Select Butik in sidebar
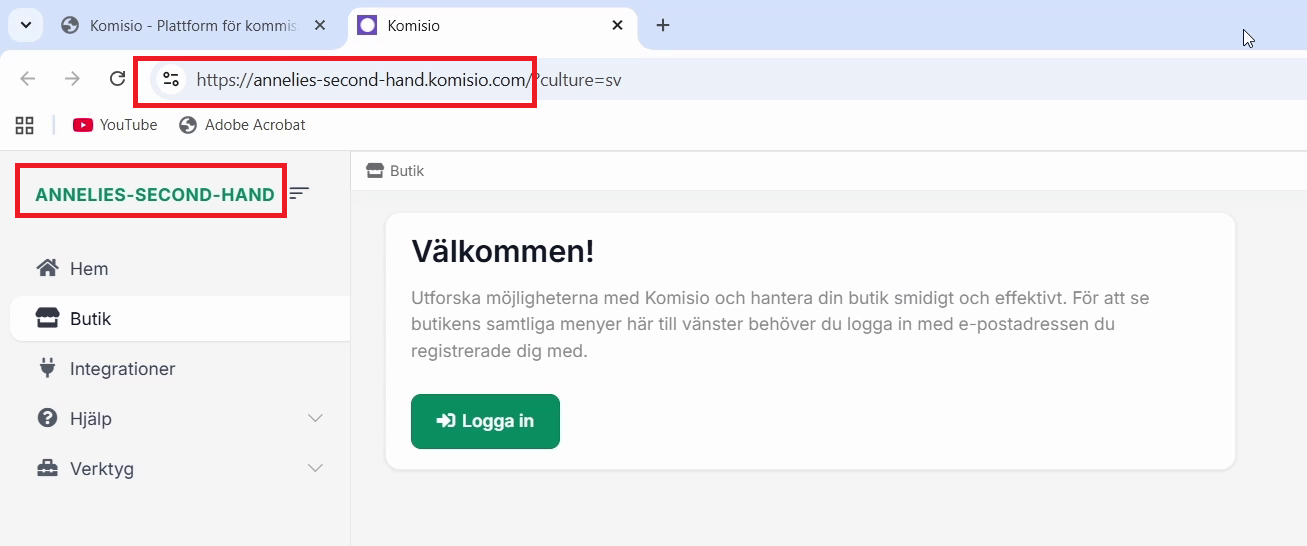The image size is (1307, 546). click(x=180, y=319)
